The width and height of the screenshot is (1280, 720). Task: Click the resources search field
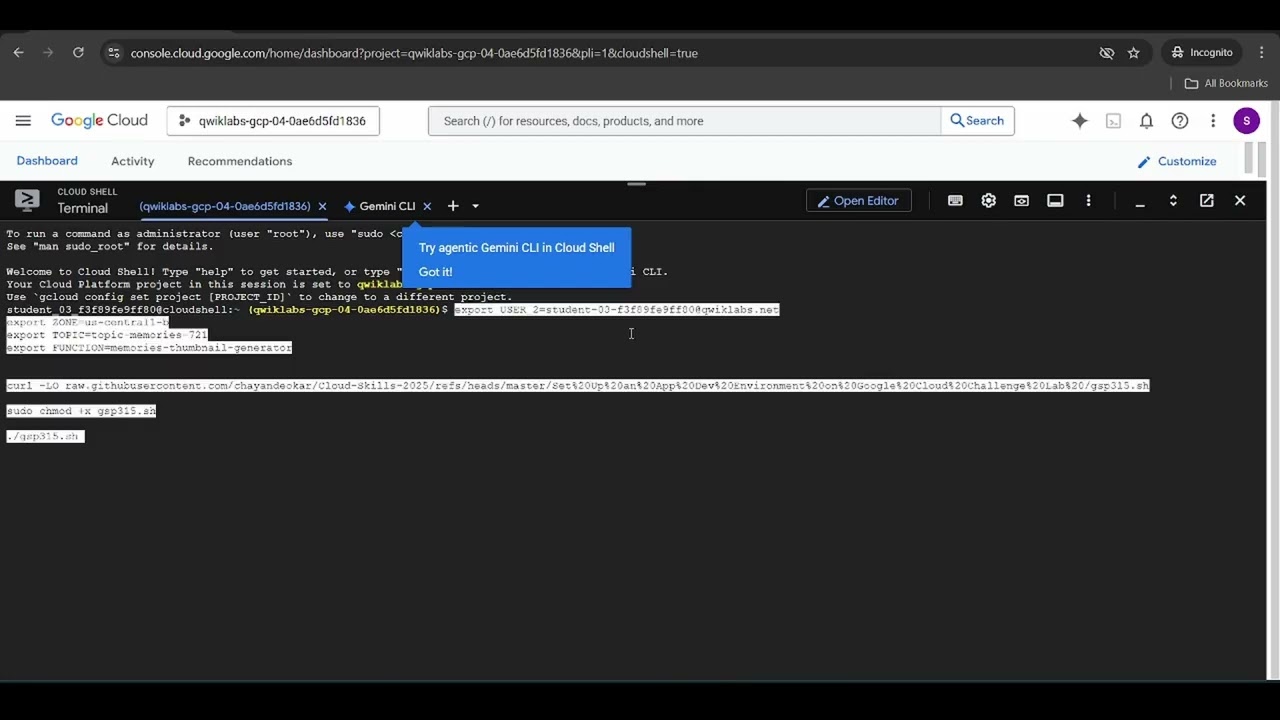[x=685, y=121]
